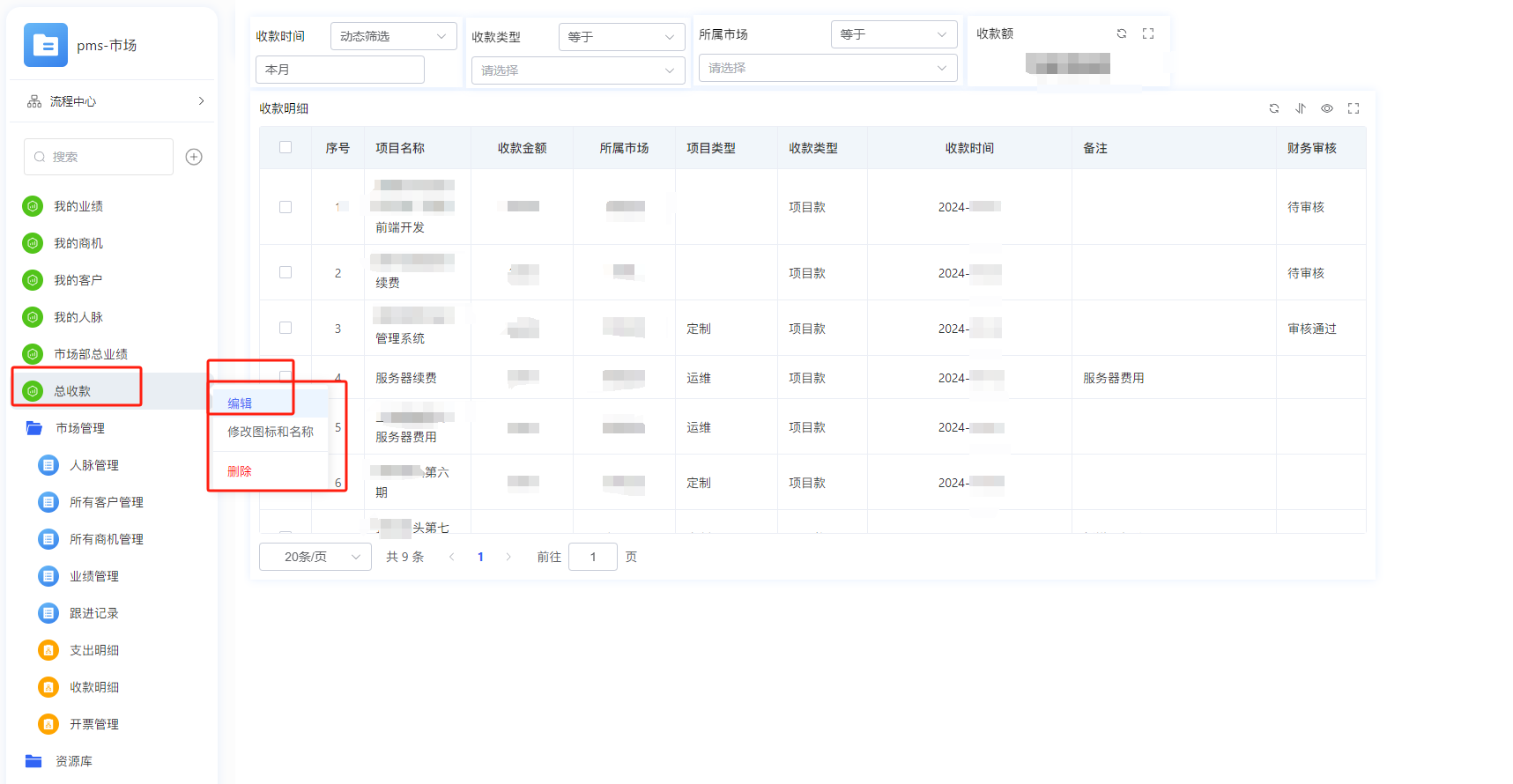Tick the checkbox for row 2
The image size is (1513, 784).
click(286, 272)
